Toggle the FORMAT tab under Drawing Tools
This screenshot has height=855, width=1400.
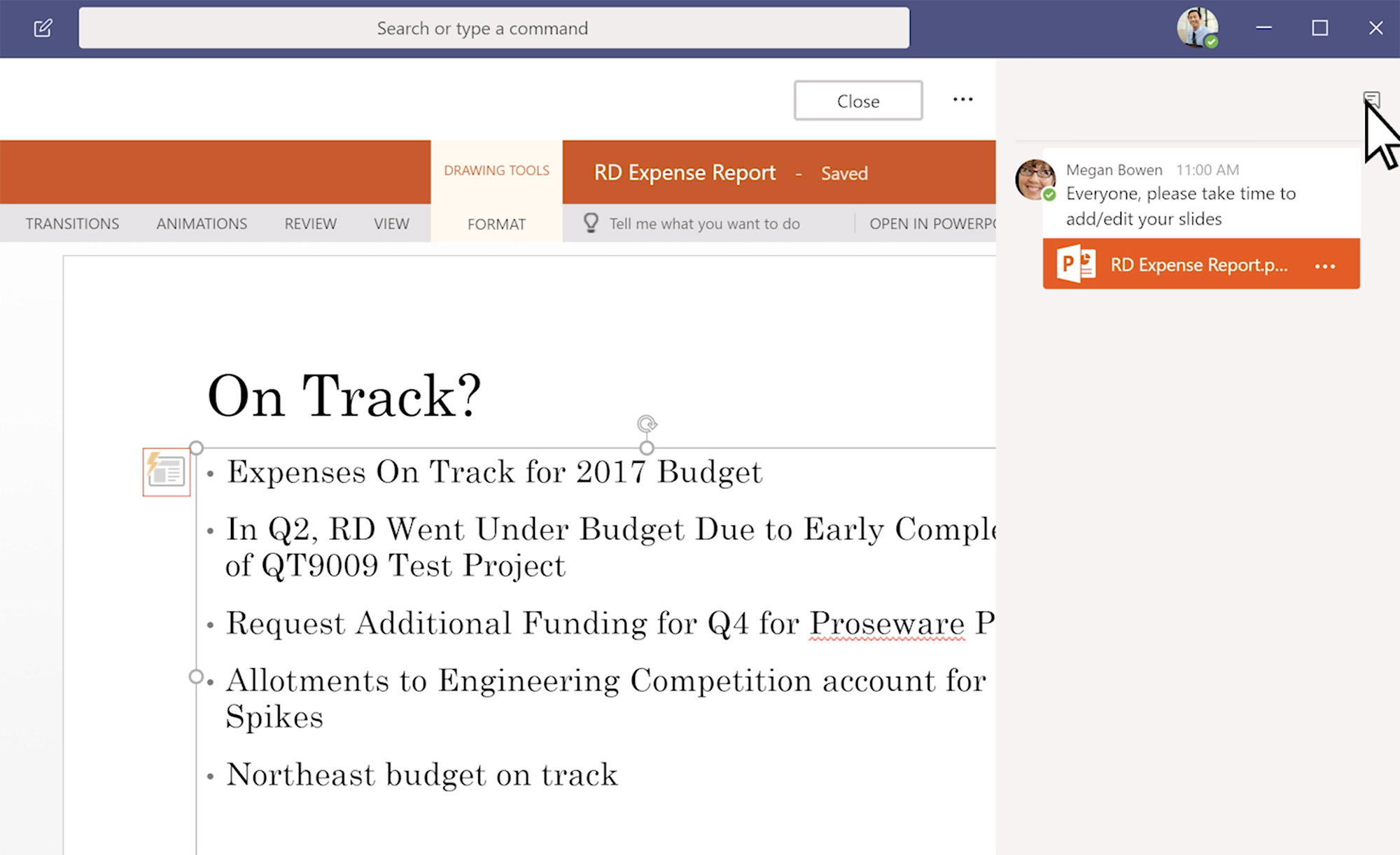[496, 222]
